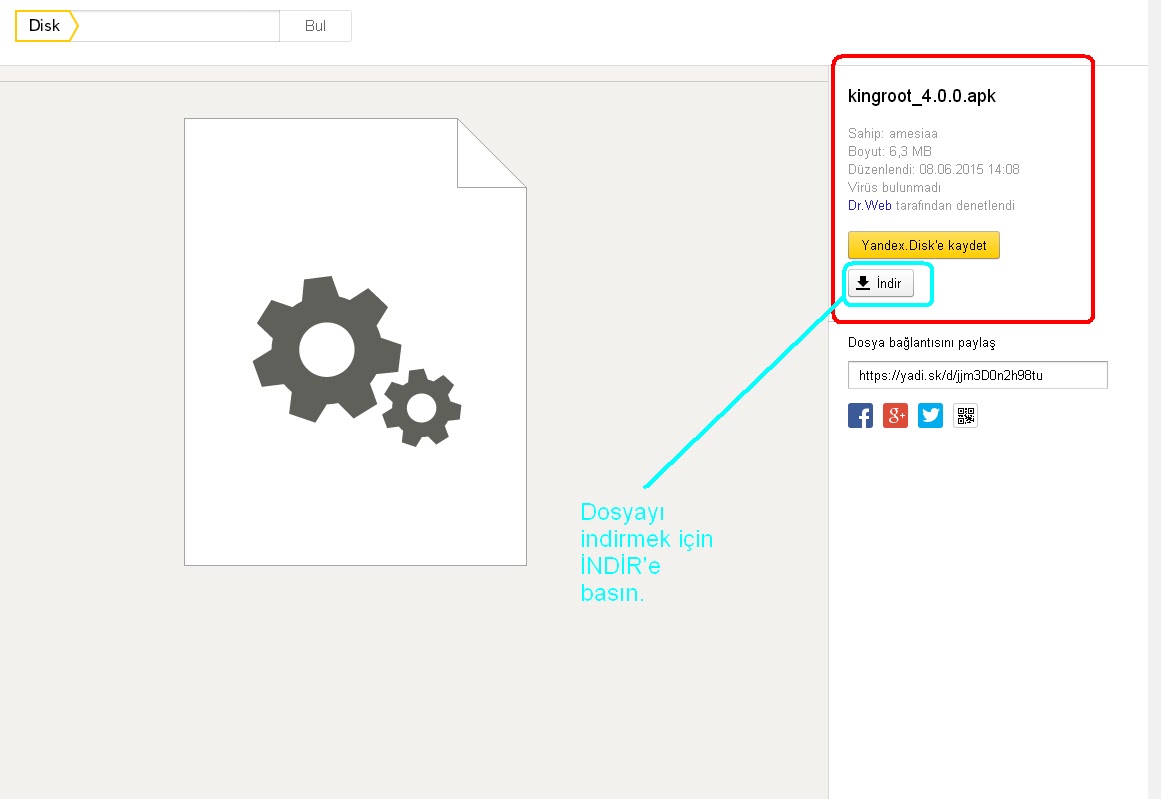Tweet the link using the Twitter icon
The width and height of the screenshot is (1161, 799).
point(930,415)
